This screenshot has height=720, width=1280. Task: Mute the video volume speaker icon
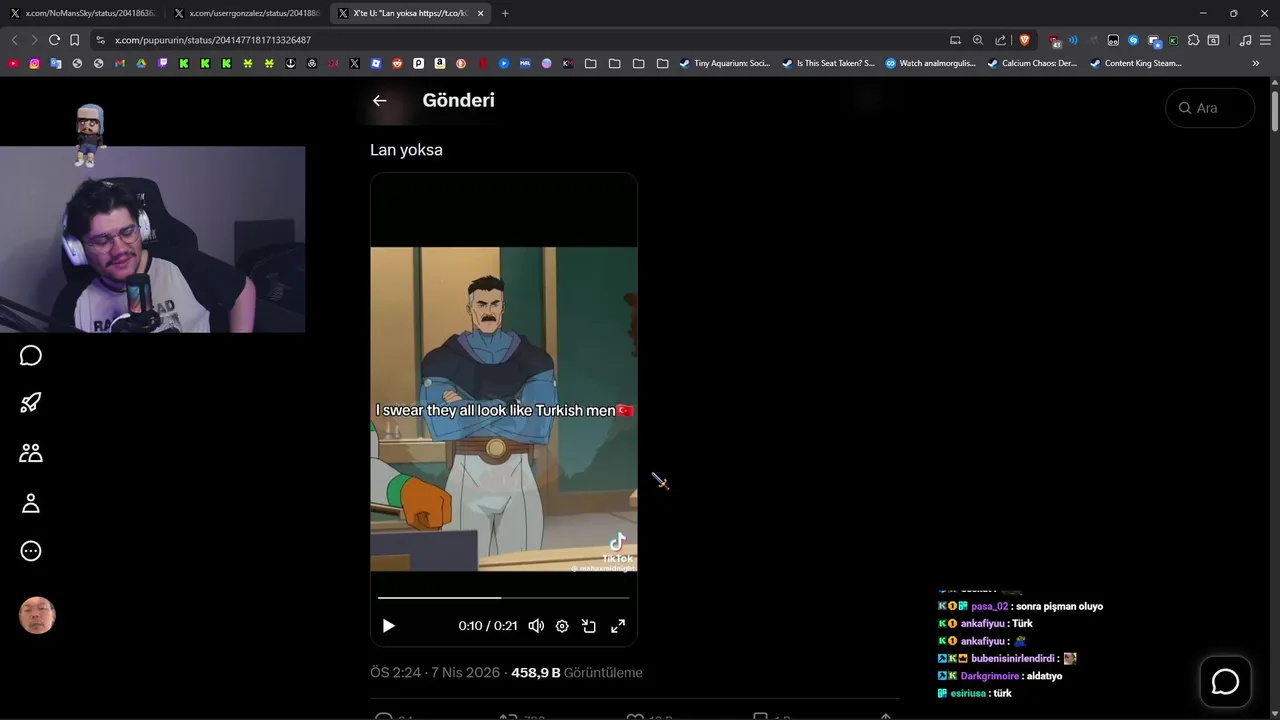536,626
